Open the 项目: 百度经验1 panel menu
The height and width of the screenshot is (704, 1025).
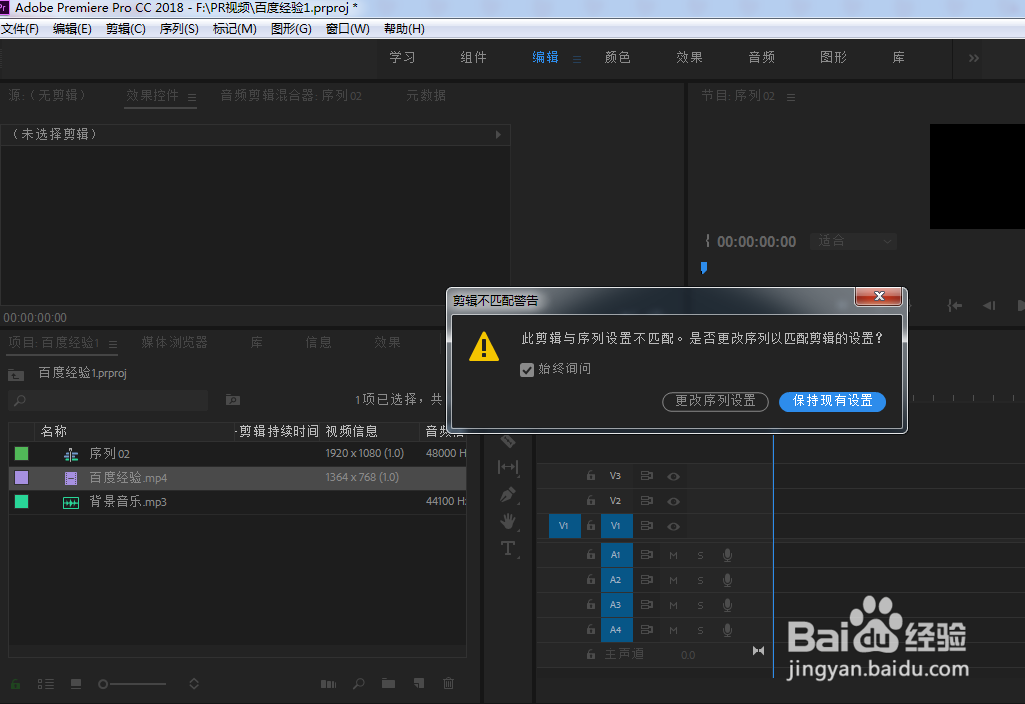[113, 344]
